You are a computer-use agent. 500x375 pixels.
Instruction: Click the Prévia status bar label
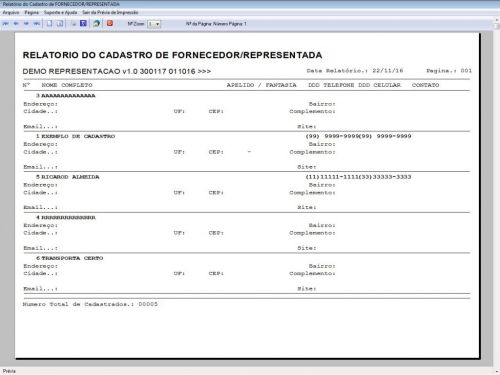click(x=9, y=371)
